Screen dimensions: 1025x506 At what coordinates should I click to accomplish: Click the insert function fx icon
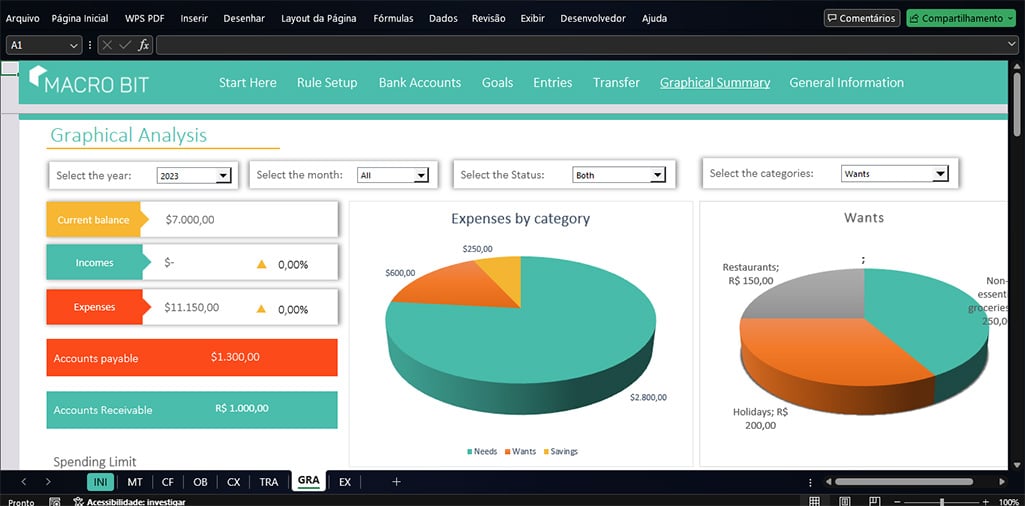click(x=143, y=45)
